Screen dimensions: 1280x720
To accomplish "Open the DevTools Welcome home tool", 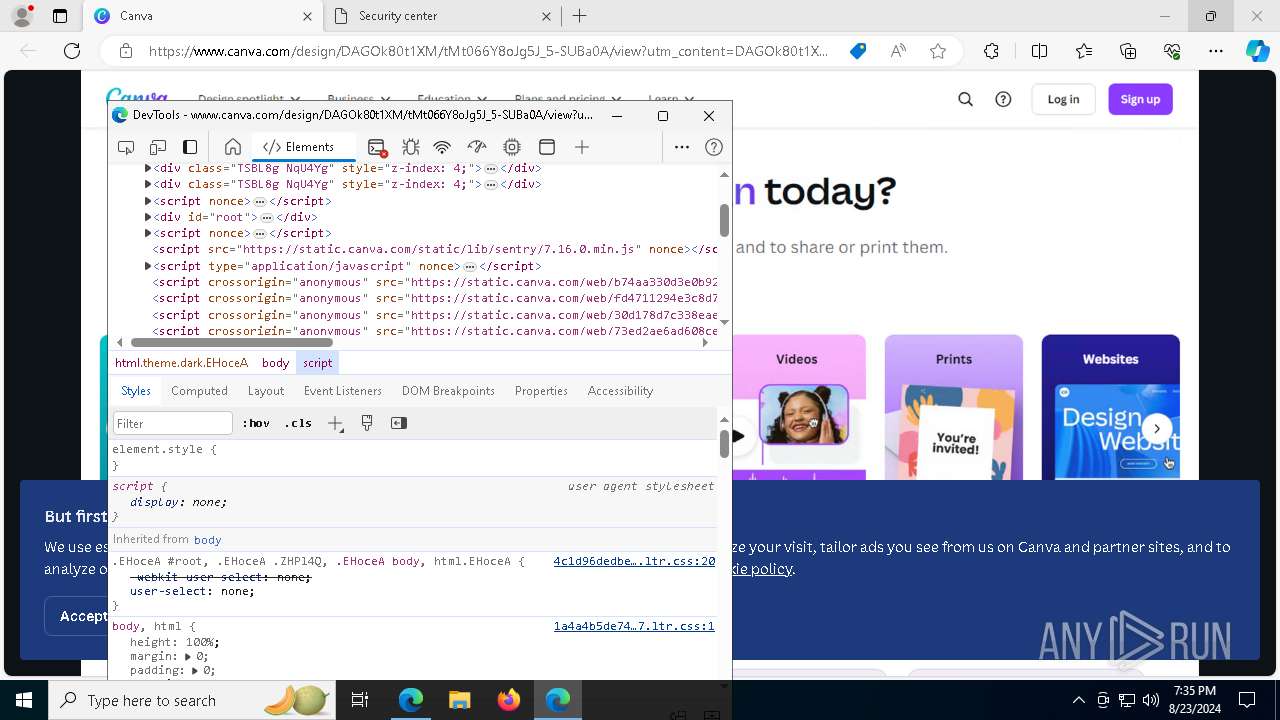I will click(x=233, y=147).
